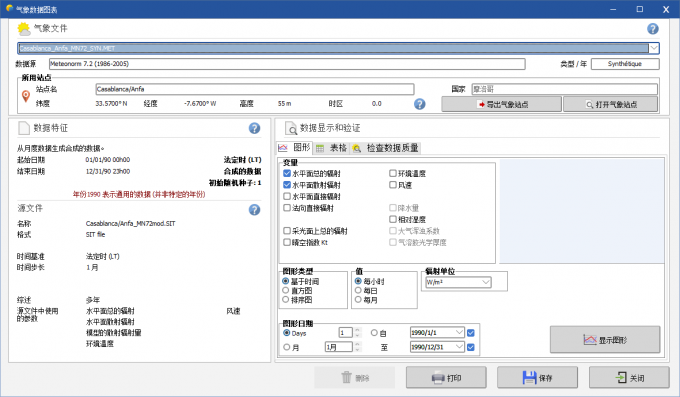Click the location pin icon by 站点名
Screen dimensions: 680x397
26,96
